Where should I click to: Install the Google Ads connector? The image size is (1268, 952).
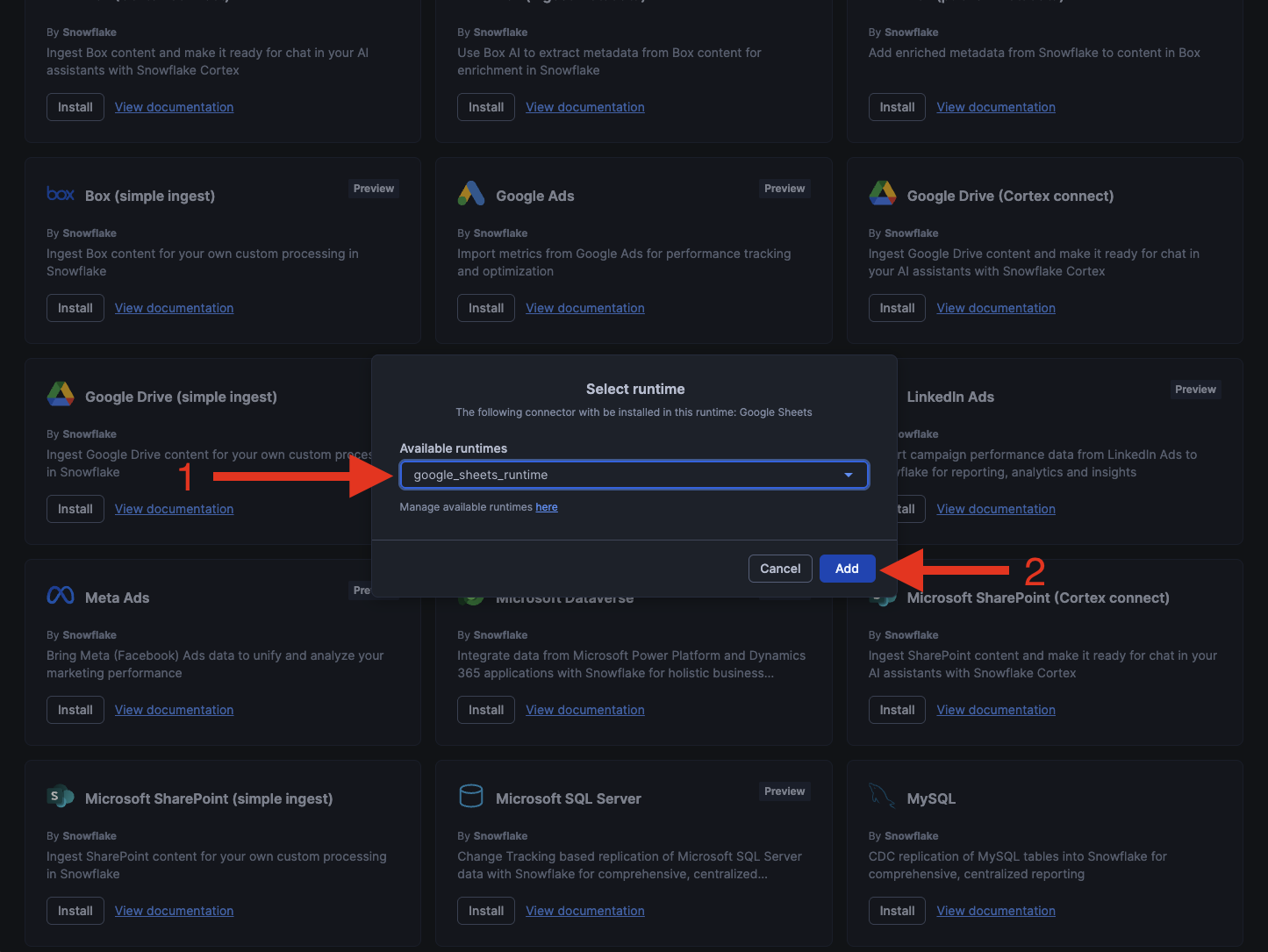coord(485,308)
